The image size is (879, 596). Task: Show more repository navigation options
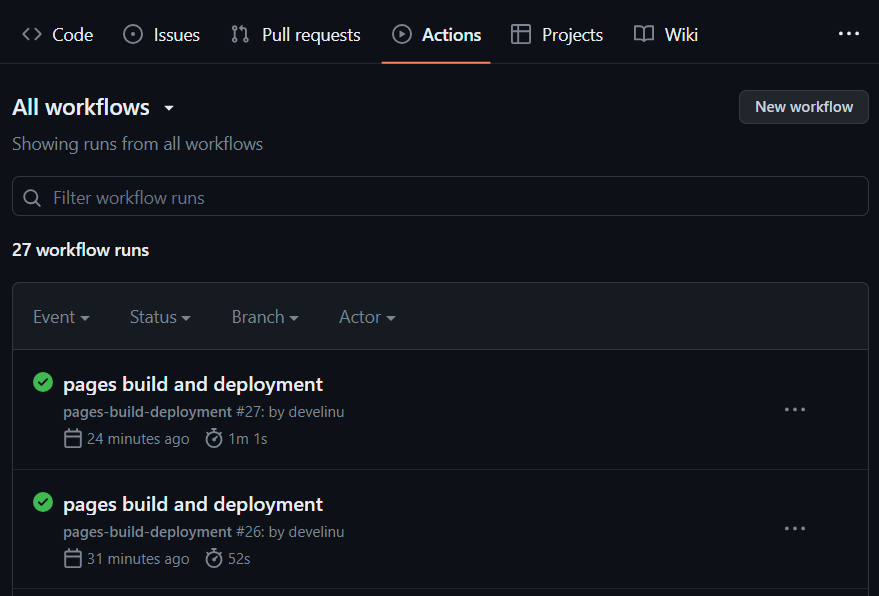click(x=849, y=34)
